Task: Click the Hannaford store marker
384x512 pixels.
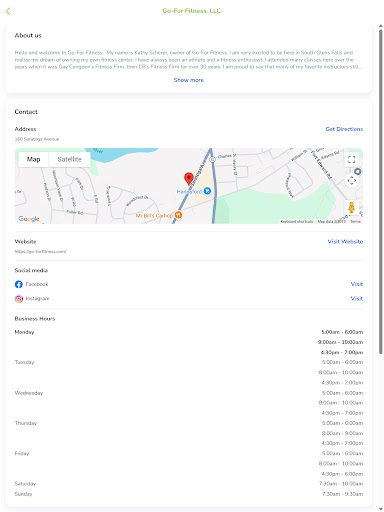Action: click(207, 191)
